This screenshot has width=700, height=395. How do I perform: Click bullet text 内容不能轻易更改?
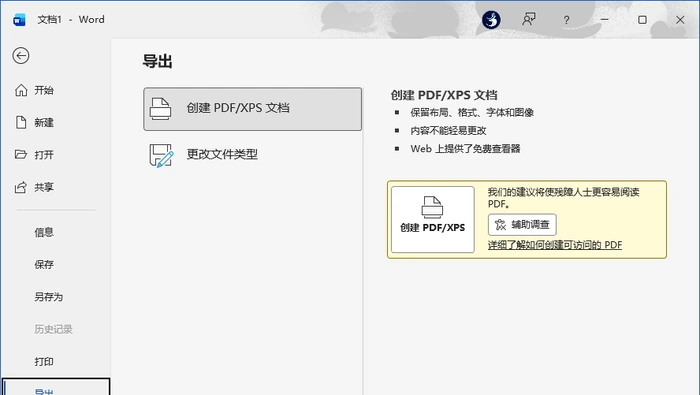(x=448, y=131)
